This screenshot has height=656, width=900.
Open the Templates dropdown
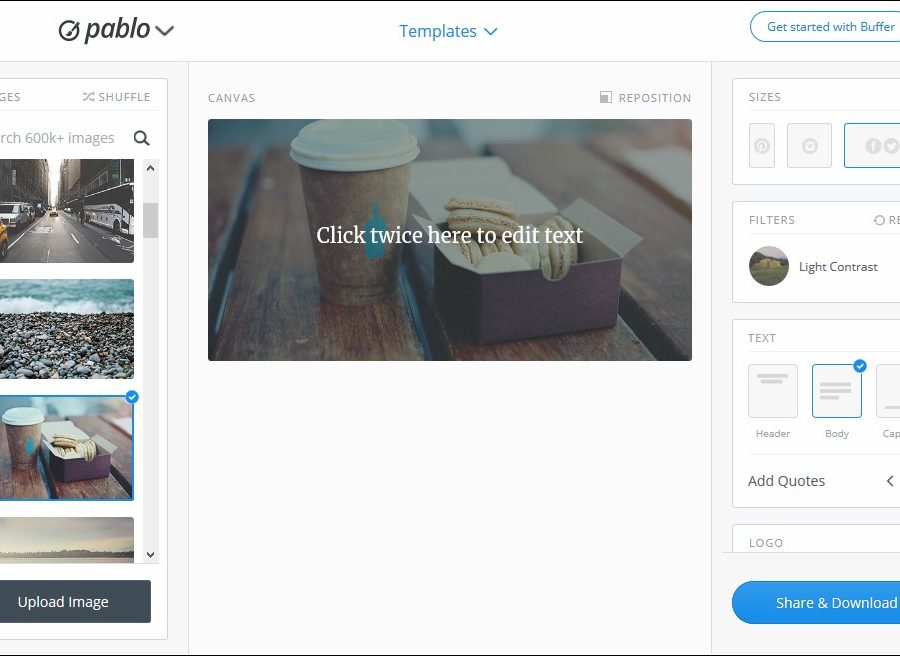point(448,31)
